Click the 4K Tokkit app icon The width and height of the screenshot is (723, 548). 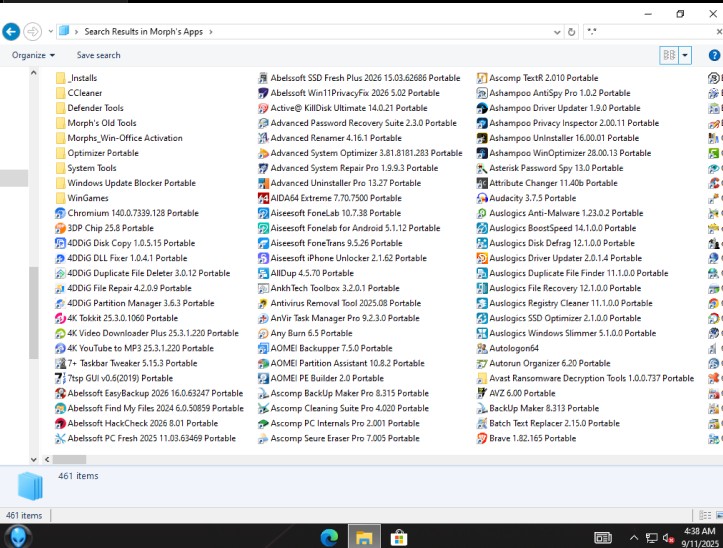tap(60, 318)
